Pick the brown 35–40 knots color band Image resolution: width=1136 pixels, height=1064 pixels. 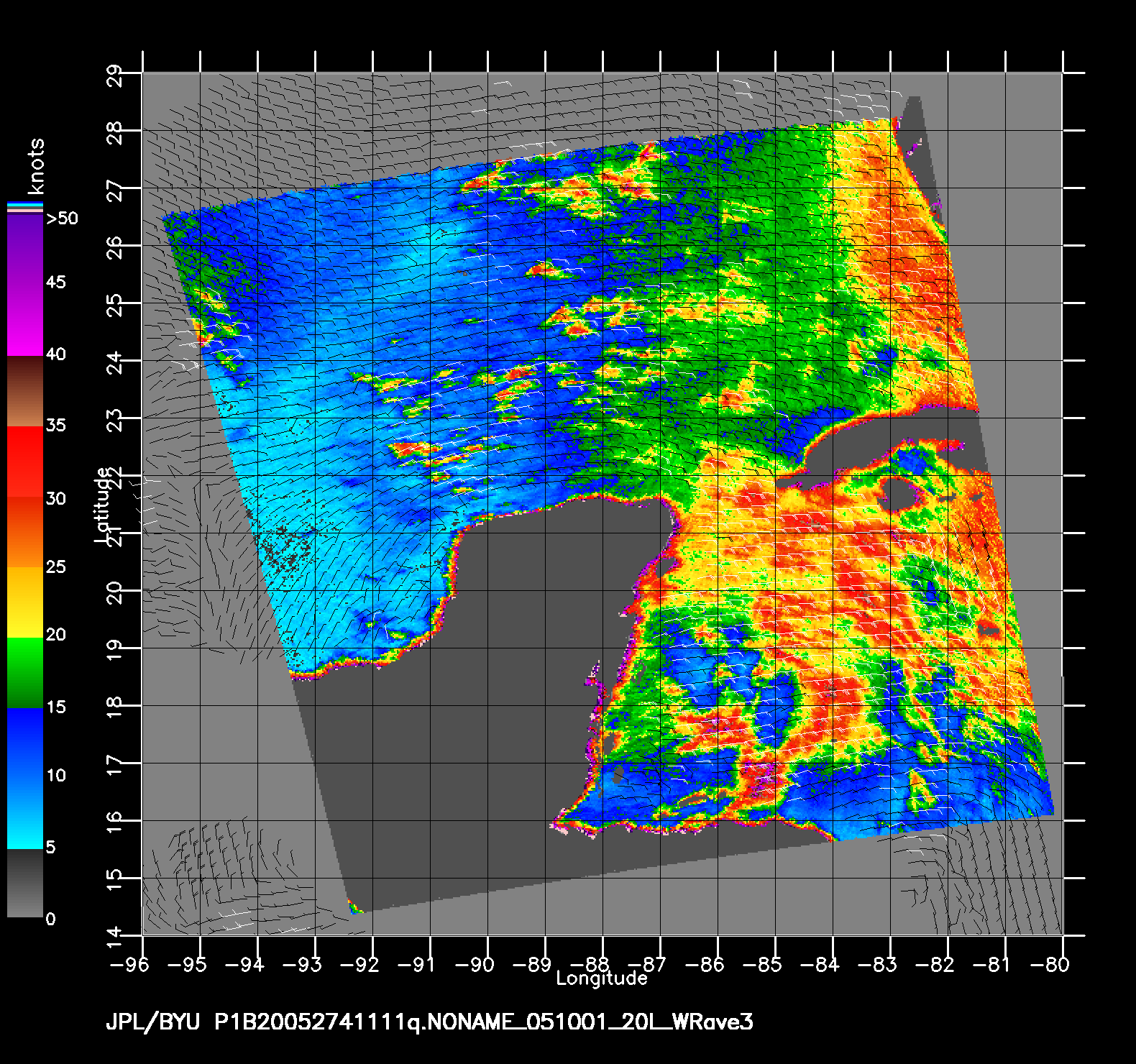click(25, 391)
